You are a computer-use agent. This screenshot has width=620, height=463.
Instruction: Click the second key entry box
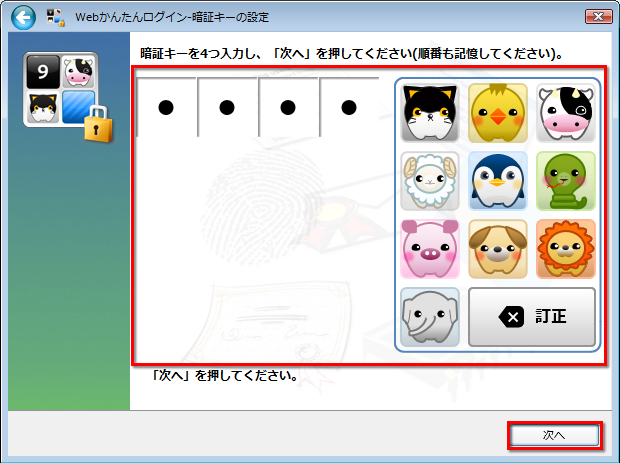pyautogui.click(x=227, y=107)
